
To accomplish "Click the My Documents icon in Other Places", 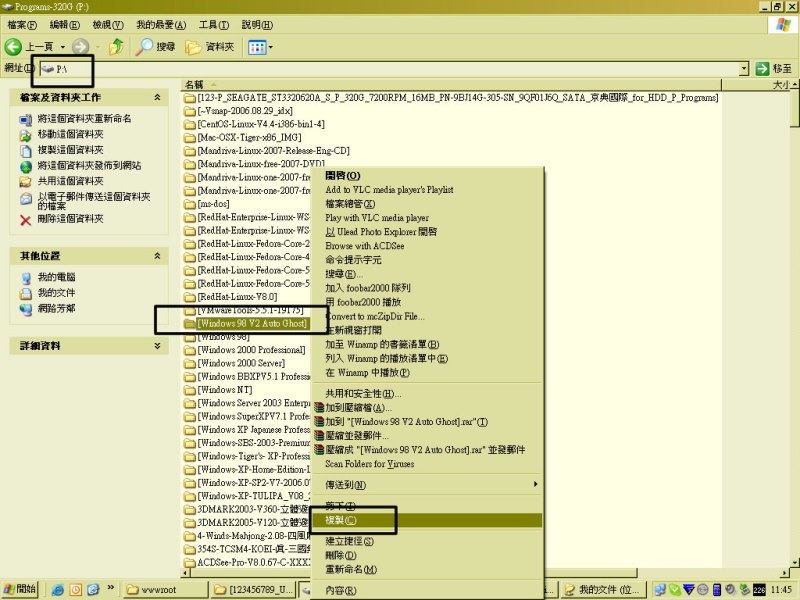I will point(26,293).
